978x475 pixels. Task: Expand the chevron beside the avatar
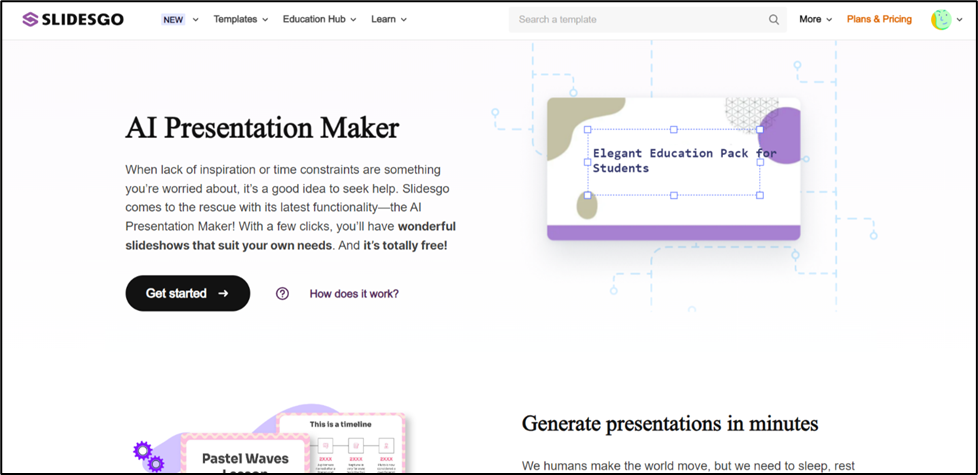(x=959, y=20)
